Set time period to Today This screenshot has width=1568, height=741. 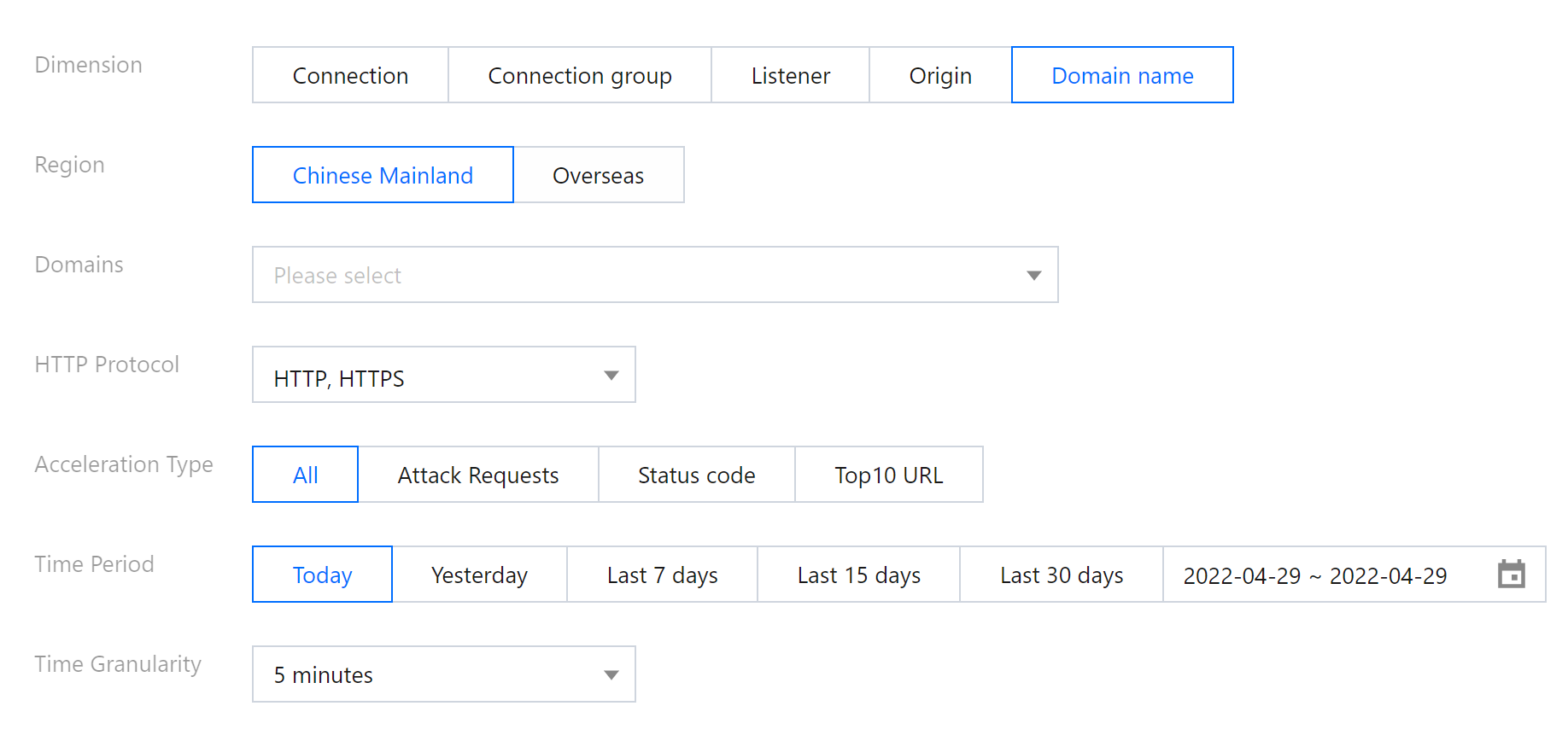[x=322, y=575]
